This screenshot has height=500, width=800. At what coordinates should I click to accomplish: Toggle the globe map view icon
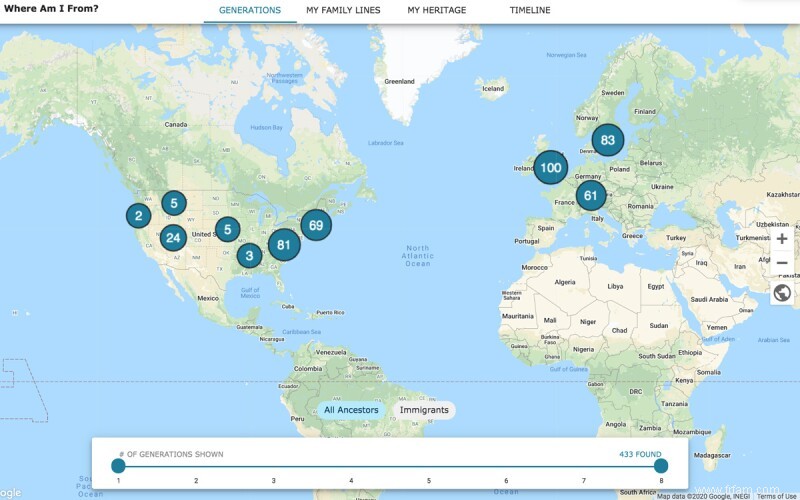point(782,293)
